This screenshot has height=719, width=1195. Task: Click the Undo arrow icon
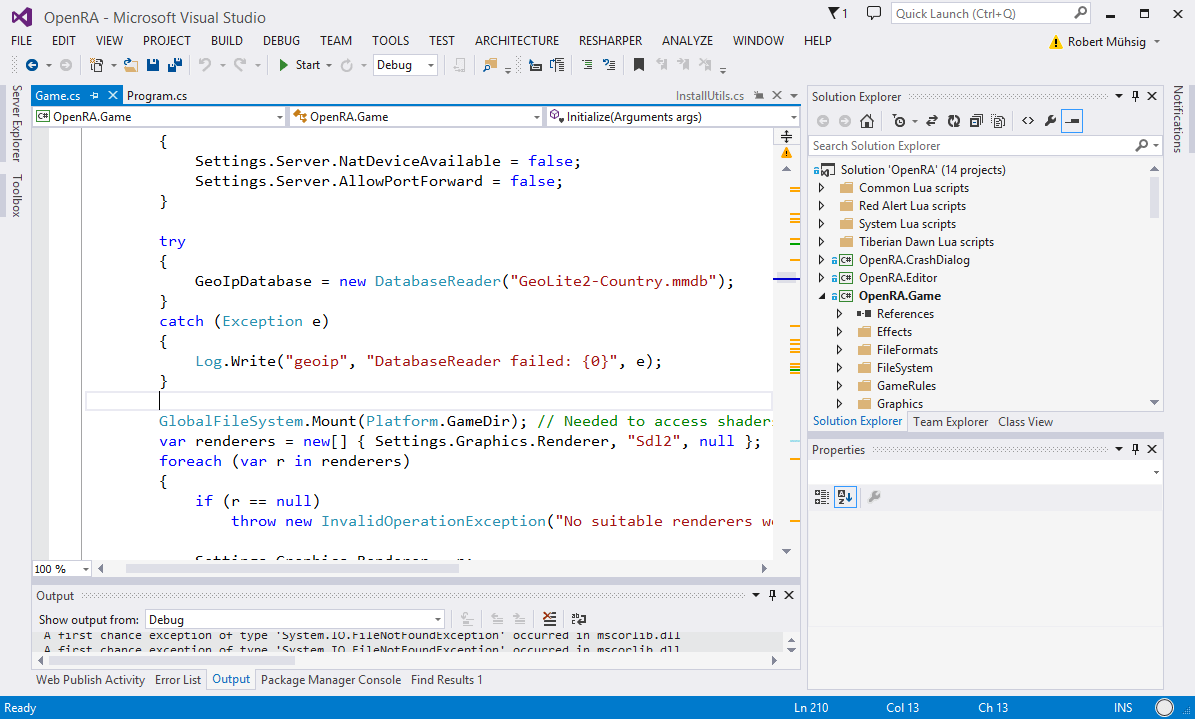205,66
